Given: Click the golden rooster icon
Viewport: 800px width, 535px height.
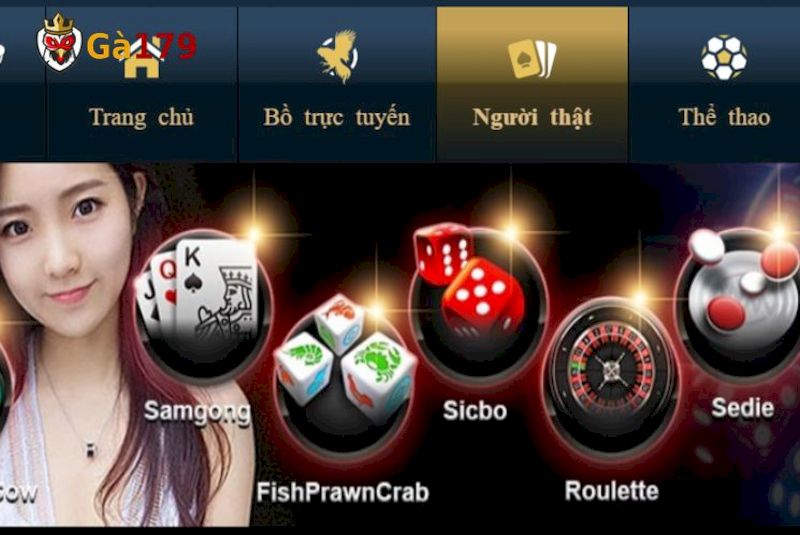Looking at the screenshot, I should (x=337, y=56).
